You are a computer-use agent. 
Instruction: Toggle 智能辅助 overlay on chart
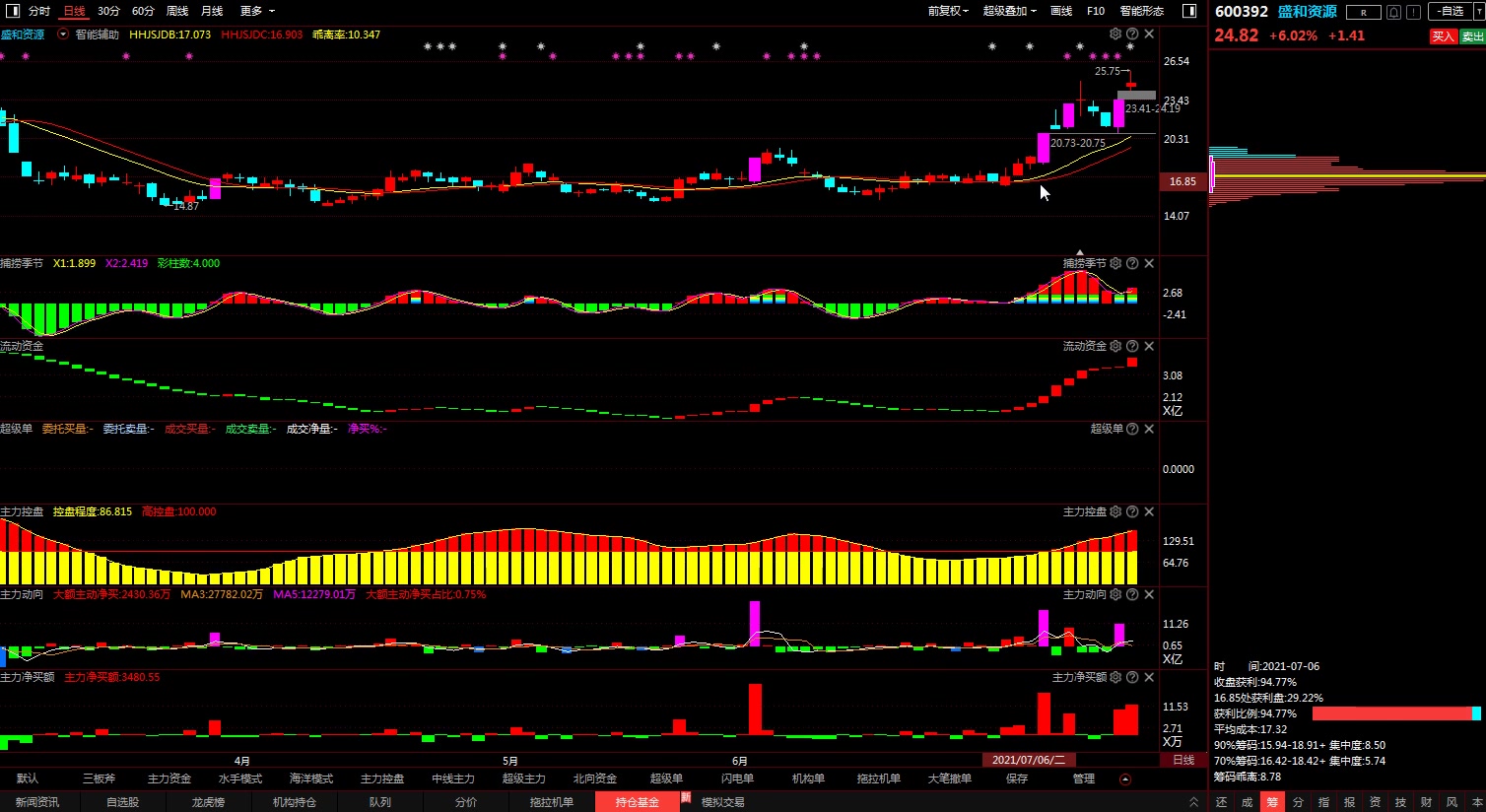[97, 34]
